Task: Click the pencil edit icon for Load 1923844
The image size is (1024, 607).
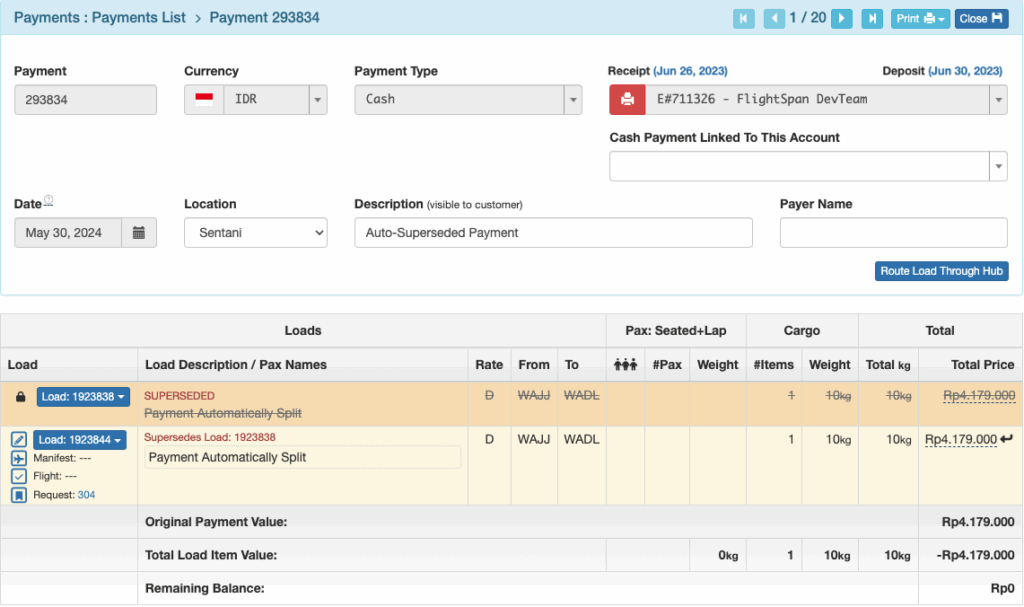Action: 19,440
